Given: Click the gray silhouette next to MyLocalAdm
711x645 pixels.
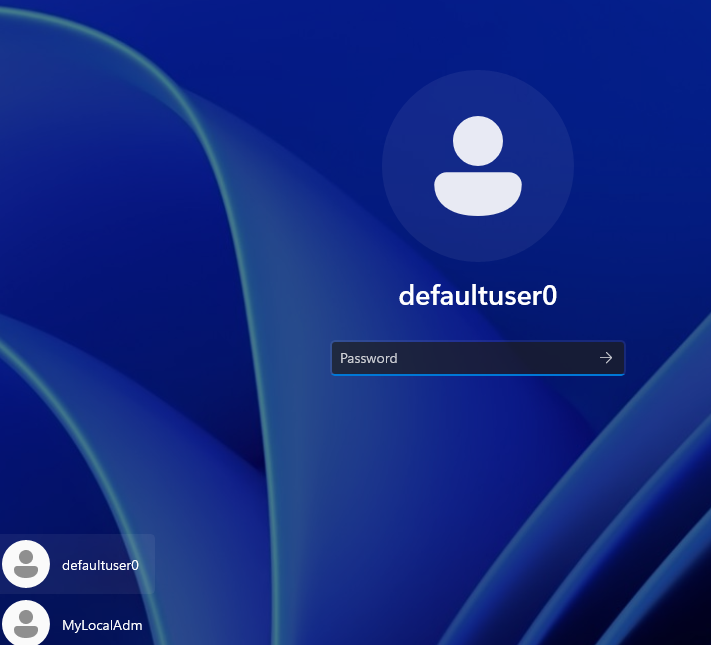Looking at the screenshot, I should click(x=26, y=625).
